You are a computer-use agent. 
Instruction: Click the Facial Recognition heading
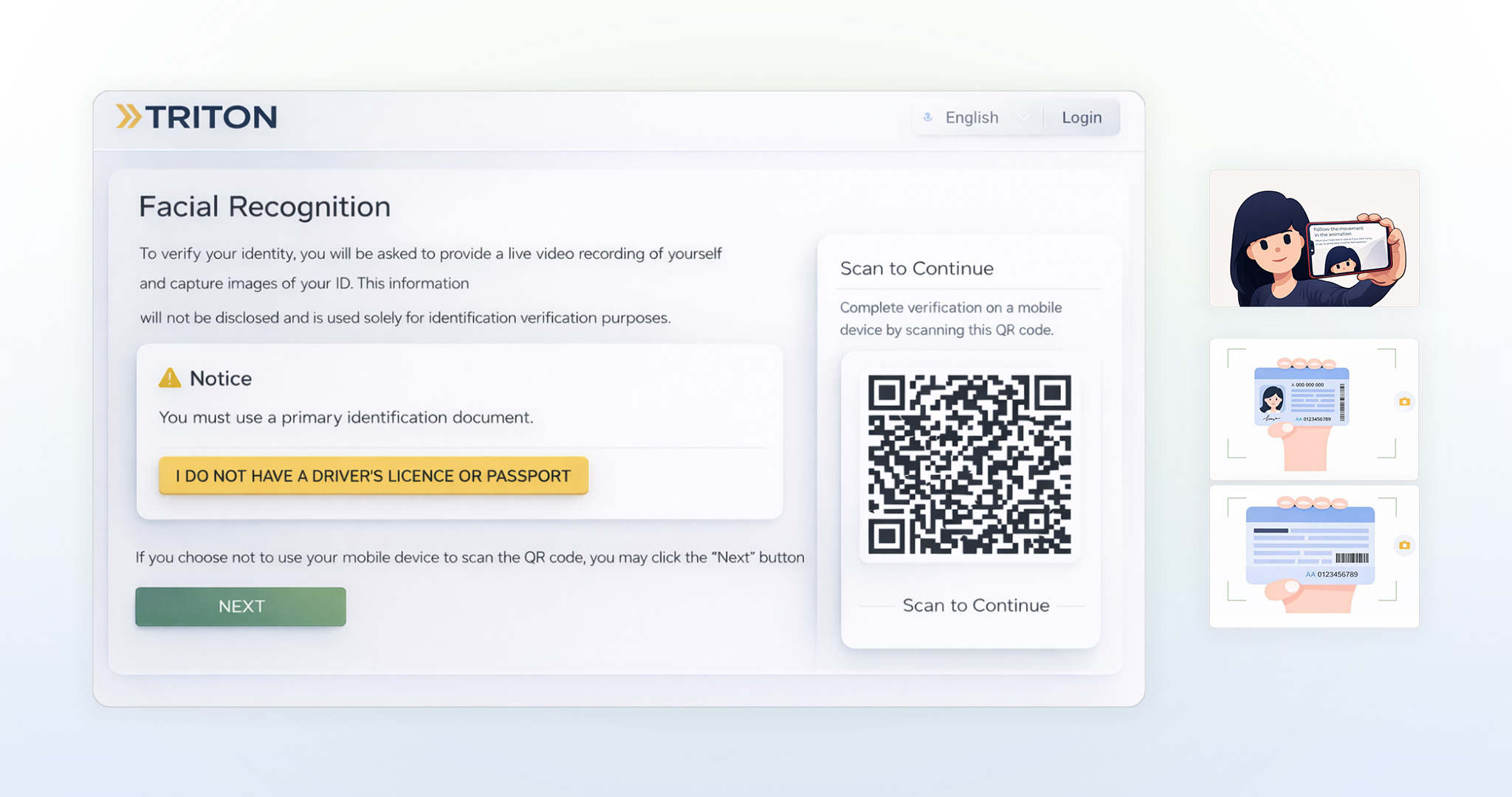click(x=264, y=207)
